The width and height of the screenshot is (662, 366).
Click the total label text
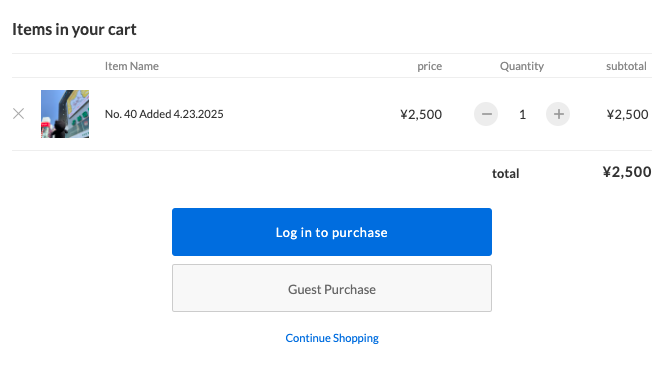pyautogui.click(x=505, y=174)
